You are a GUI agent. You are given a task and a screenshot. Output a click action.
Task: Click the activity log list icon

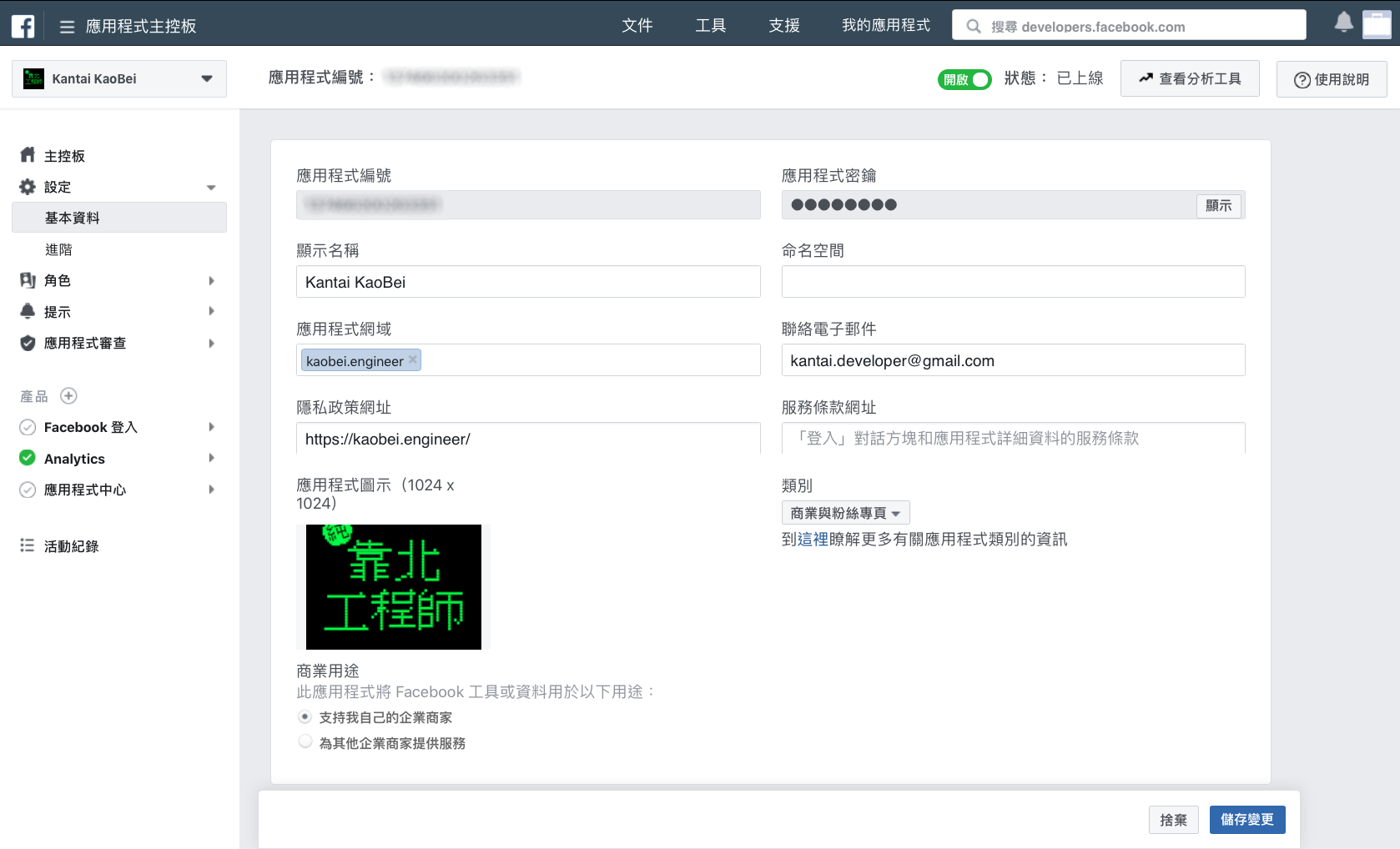point(28,545)
